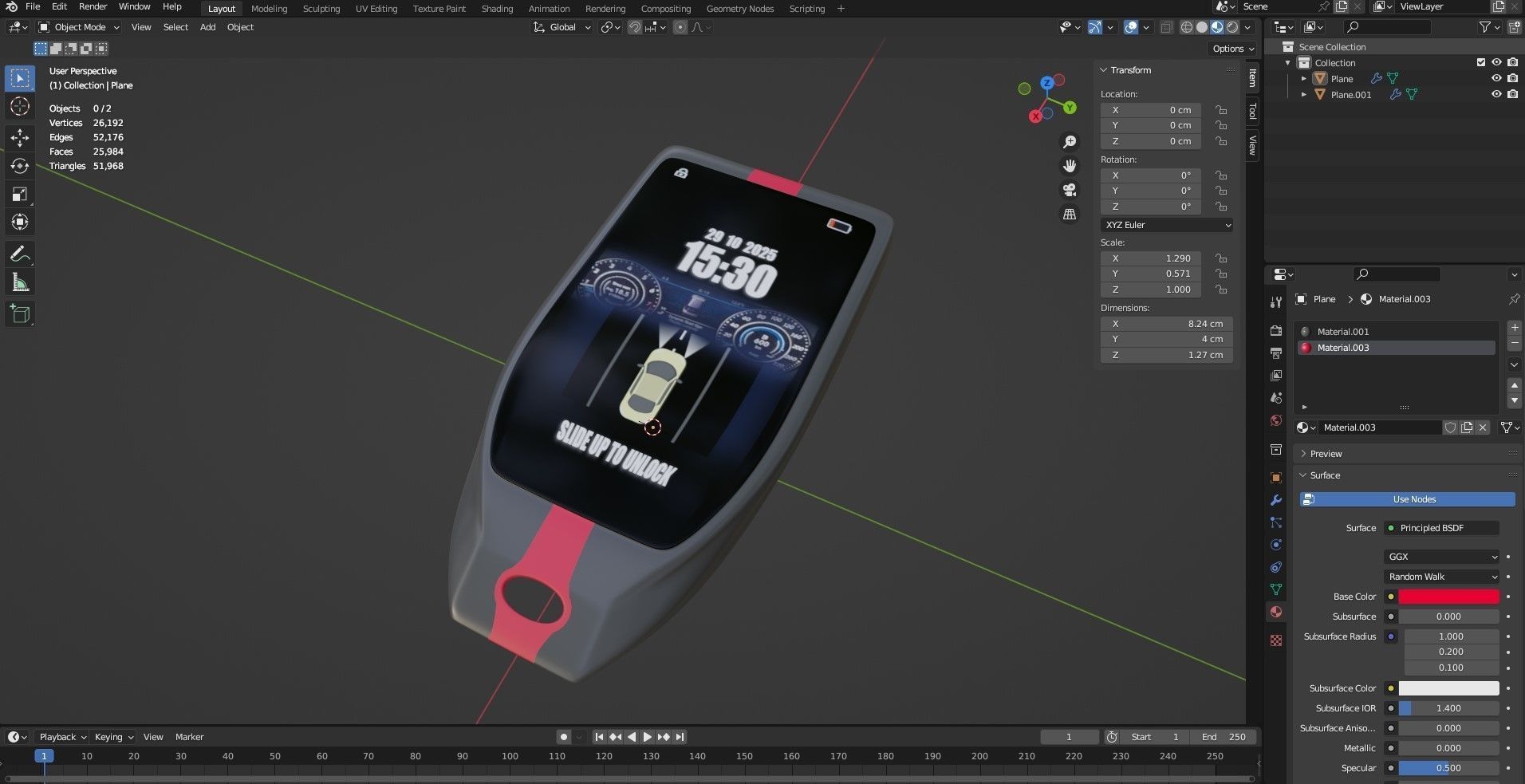The width and height of the screenshot is (1525, 784).
Task: Open the Object properties tab icon
Action: click(1276, 478)
